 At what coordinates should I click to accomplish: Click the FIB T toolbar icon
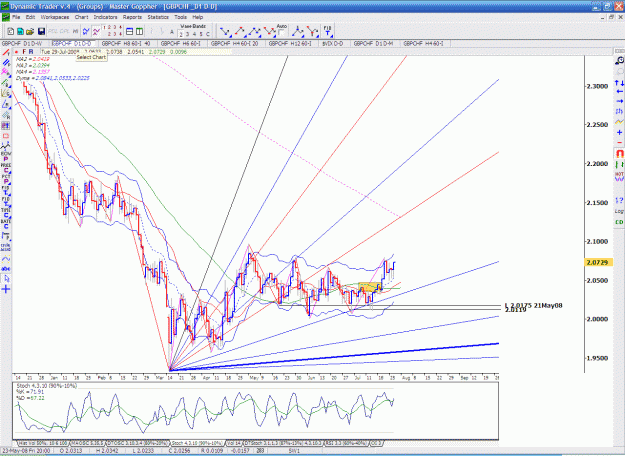[328, 31]
